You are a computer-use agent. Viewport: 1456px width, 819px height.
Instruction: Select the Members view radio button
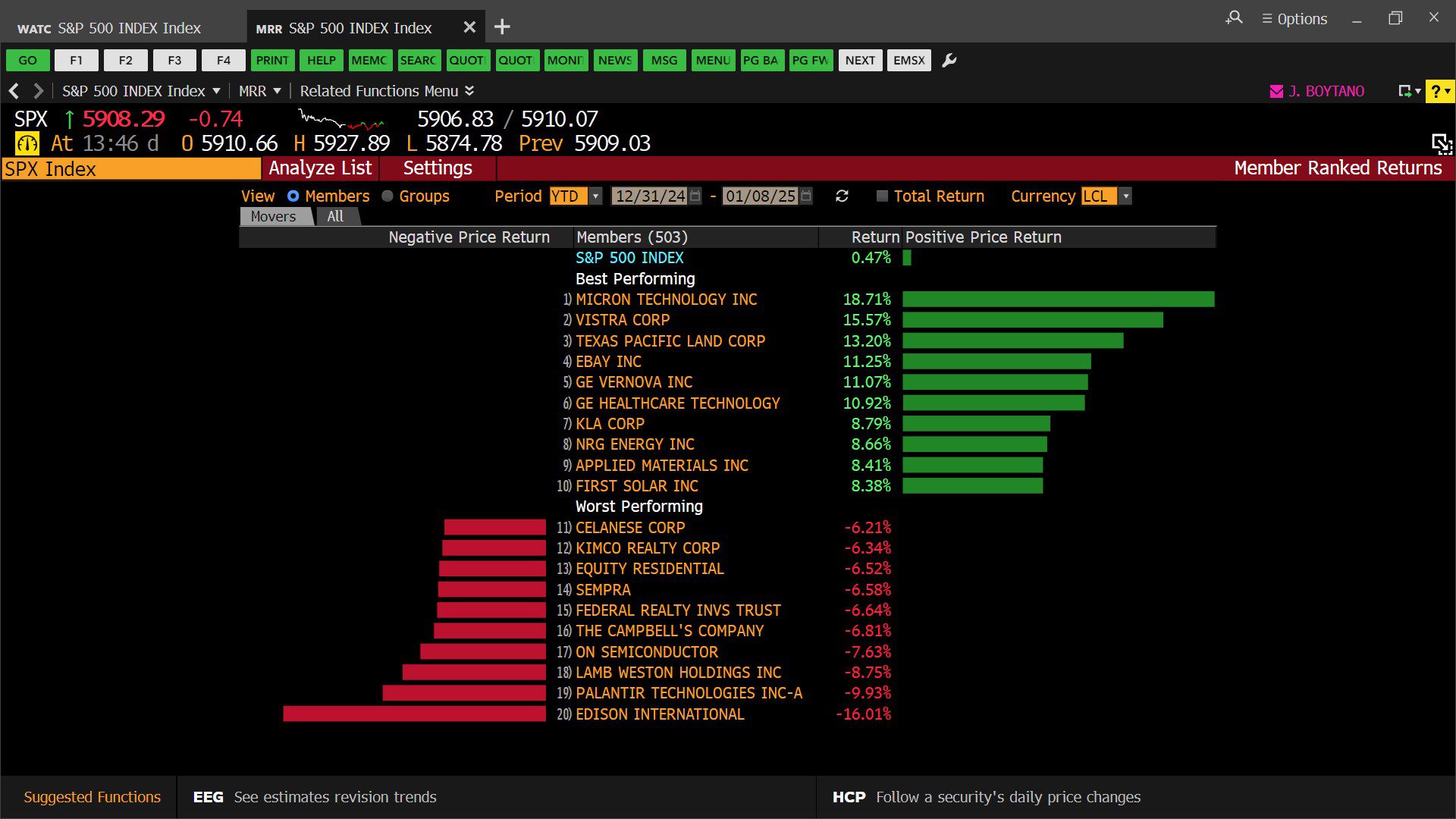(x=293, y=196)
